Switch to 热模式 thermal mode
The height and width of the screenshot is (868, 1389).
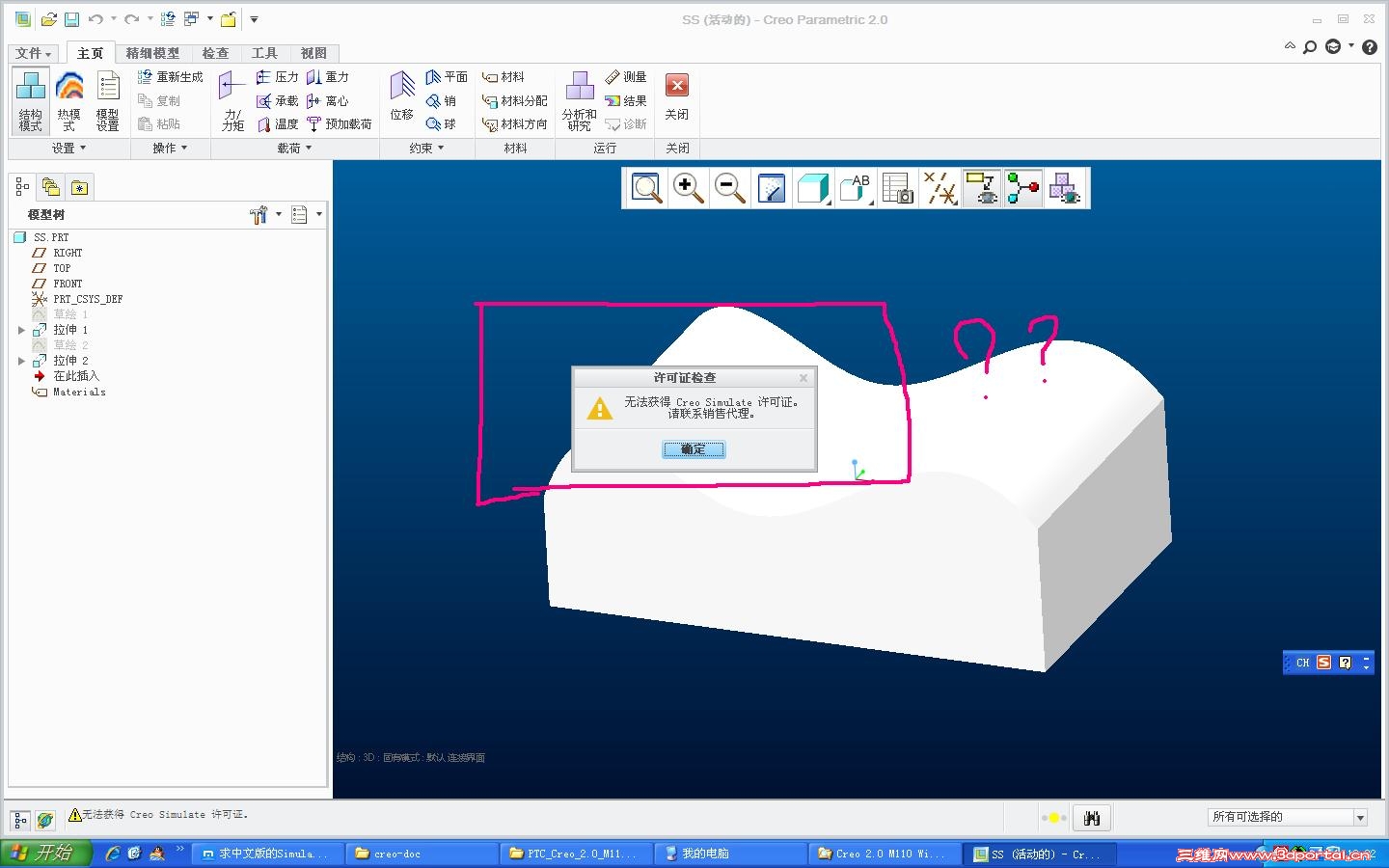(68, 100)
